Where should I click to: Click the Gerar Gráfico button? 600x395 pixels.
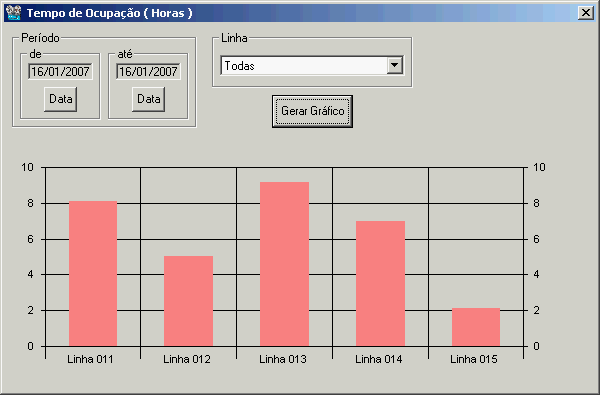click(x=312, y=111)
